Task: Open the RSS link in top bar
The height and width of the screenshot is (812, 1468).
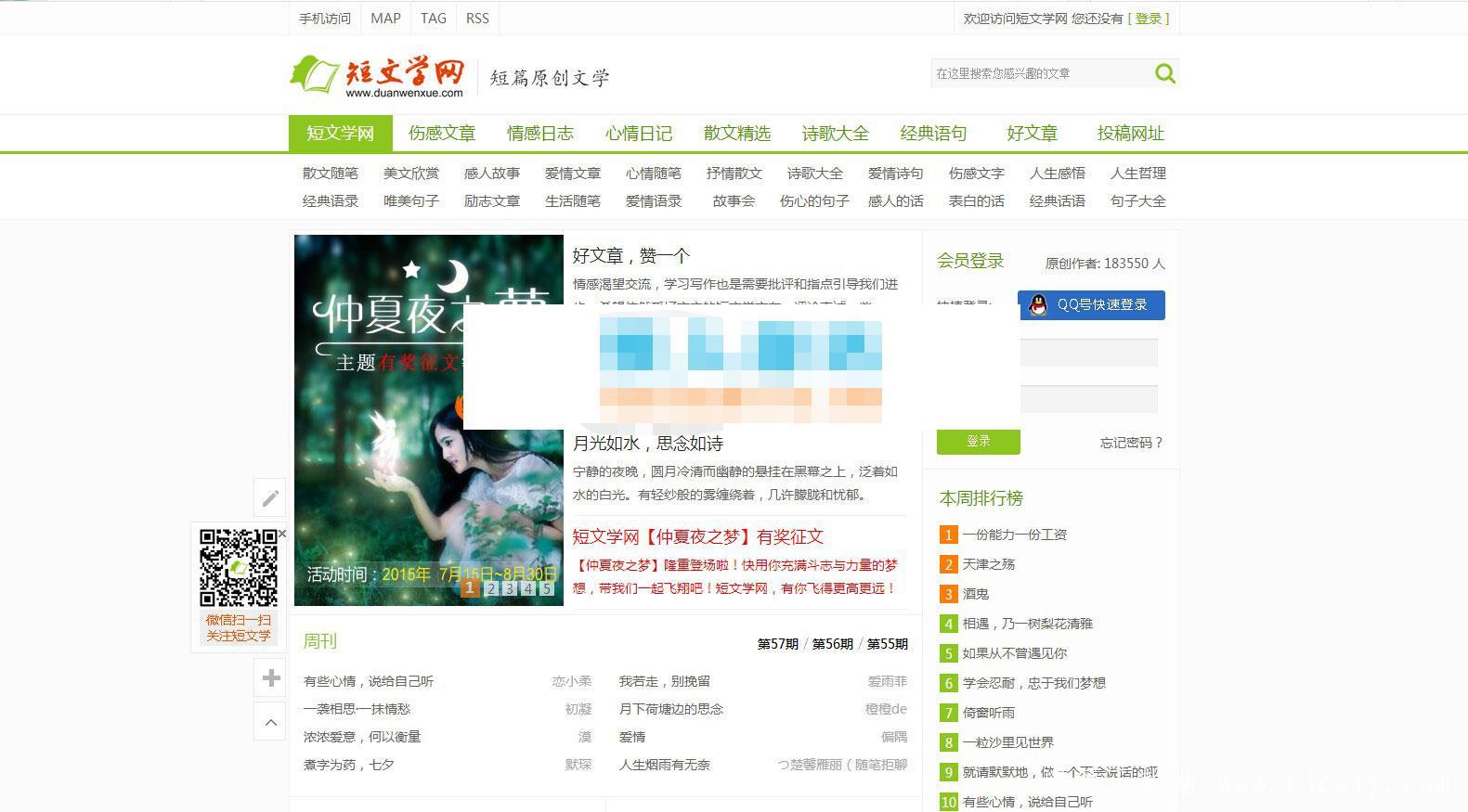Action: tap(477, 19)
